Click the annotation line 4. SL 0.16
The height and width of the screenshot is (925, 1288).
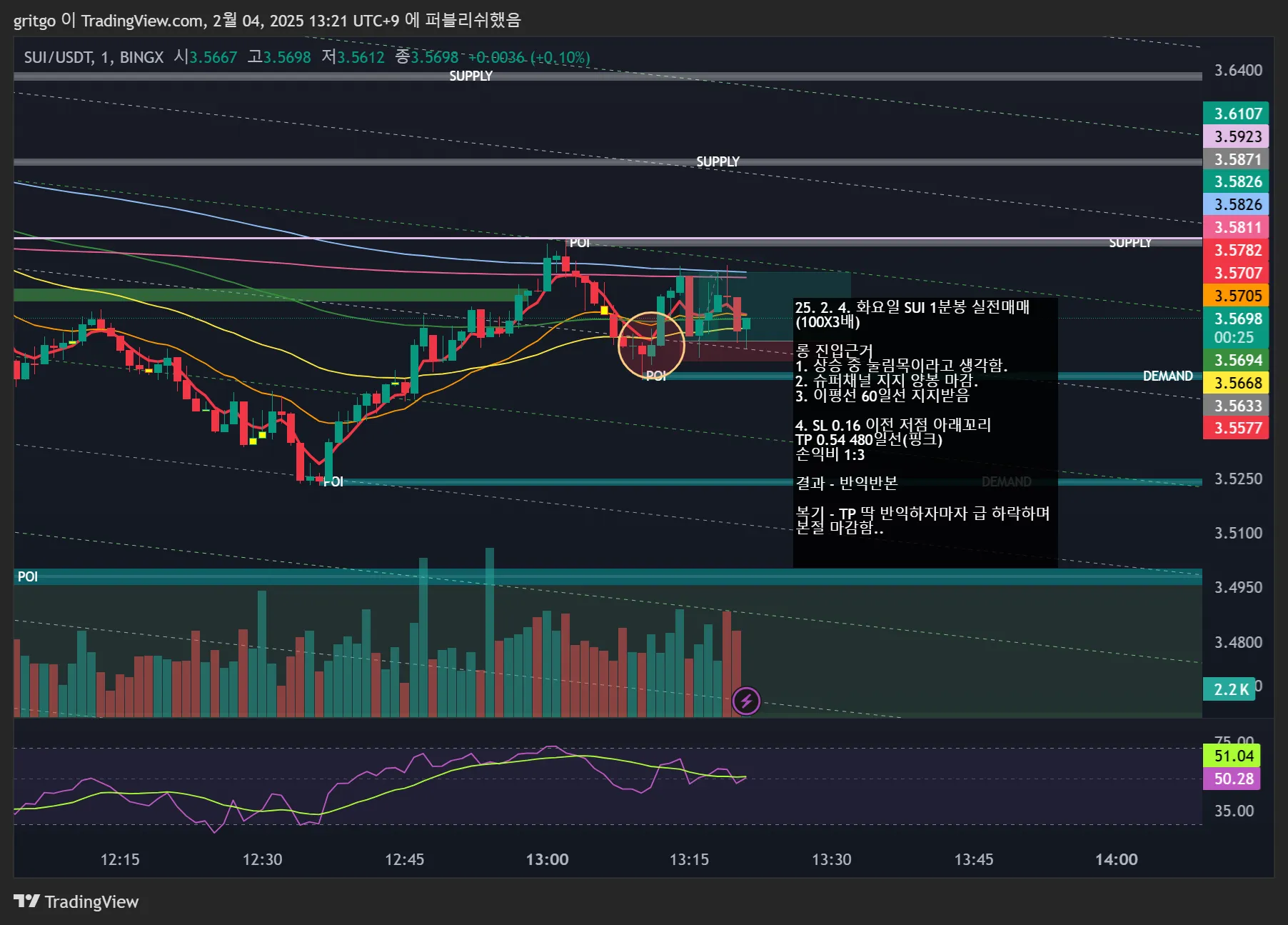[892, 425]
